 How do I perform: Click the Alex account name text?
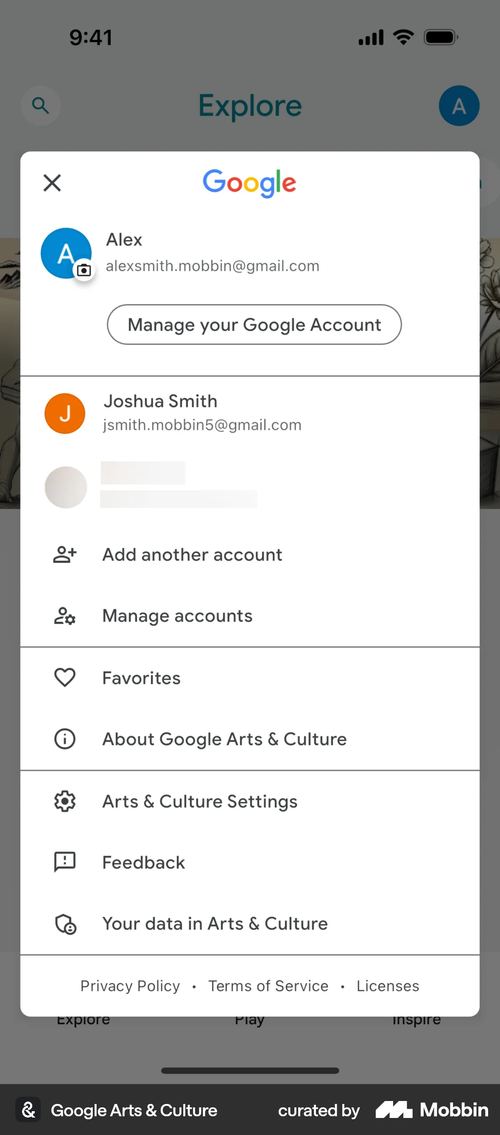point(124,240)
